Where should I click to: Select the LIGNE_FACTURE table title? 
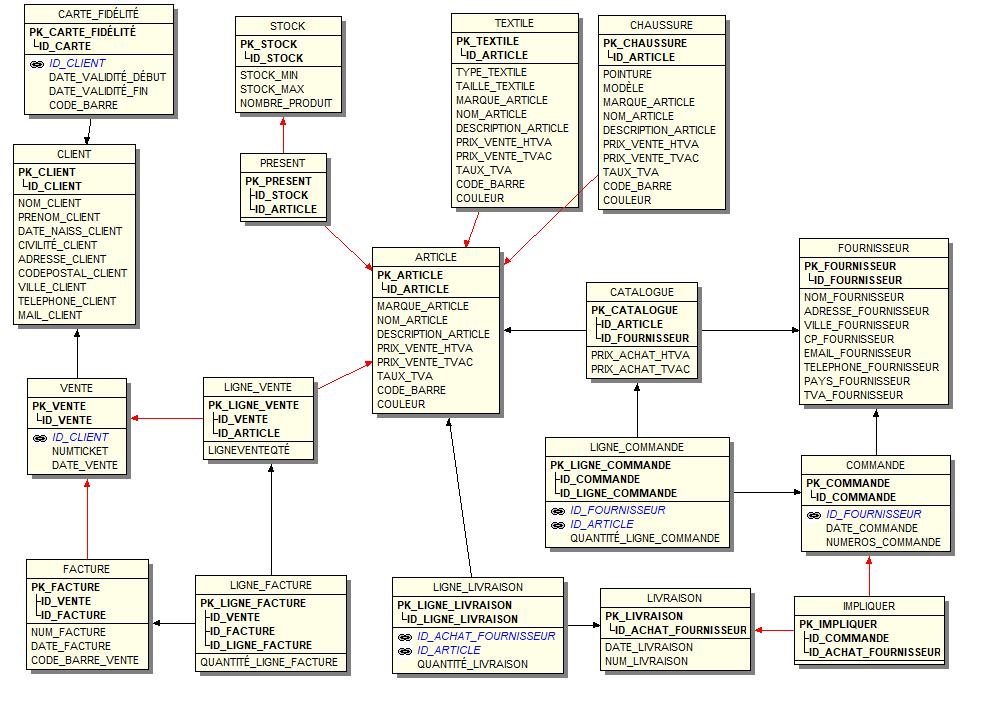pos(271,585)
